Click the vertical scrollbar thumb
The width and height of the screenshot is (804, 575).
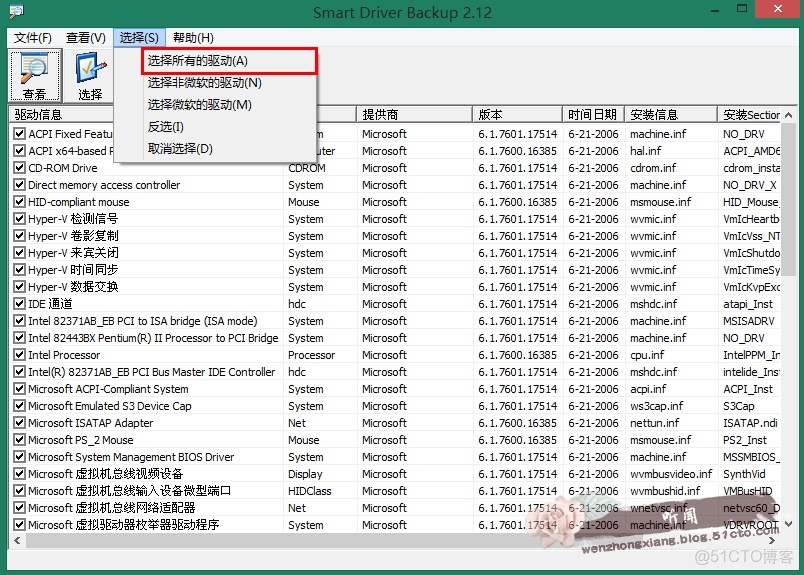coord(789,200)
